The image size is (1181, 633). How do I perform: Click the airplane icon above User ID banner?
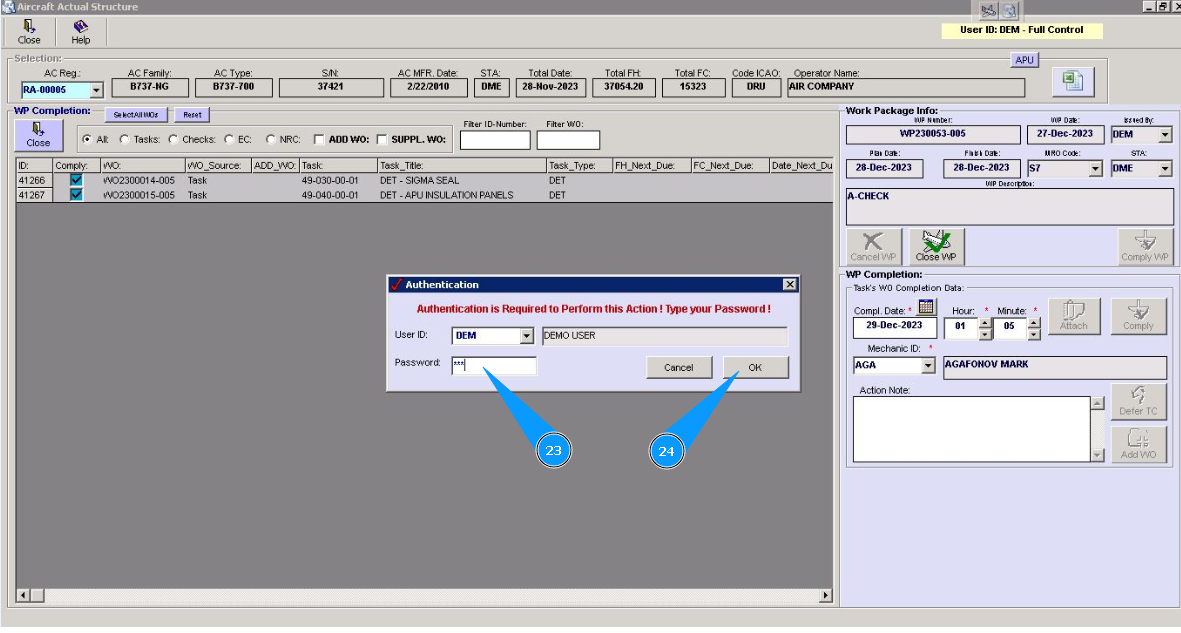coord(988,11)
